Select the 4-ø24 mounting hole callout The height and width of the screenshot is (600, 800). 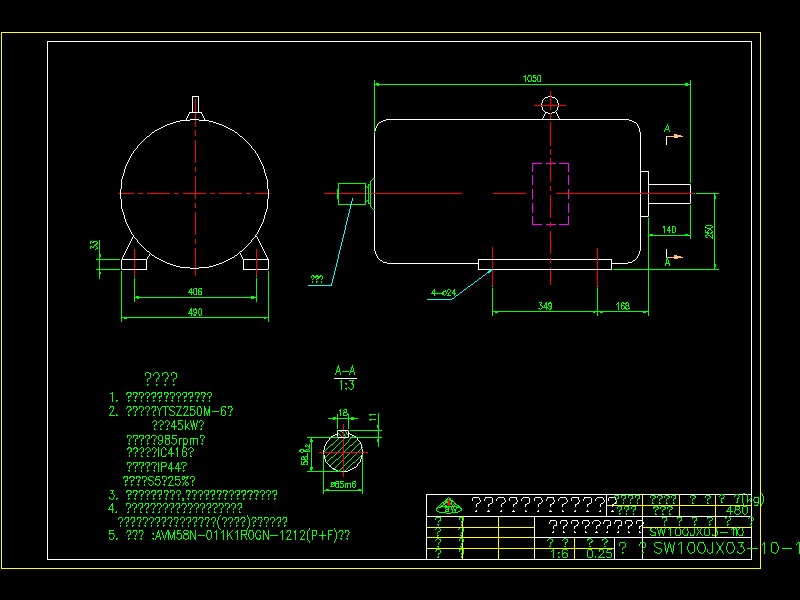click(x=444, y=290)
